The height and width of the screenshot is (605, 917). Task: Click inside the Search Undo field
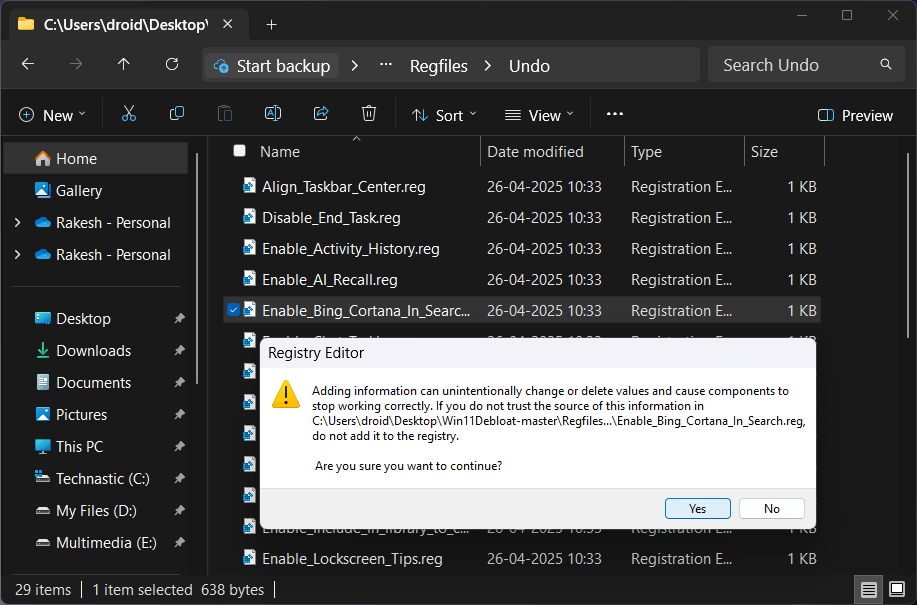click(x=806, y=65)
